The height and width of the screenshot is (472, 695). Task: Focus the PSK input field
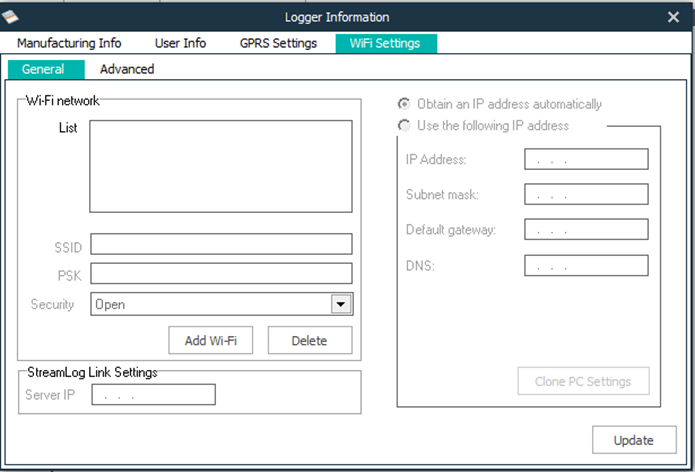pos(221,273)
